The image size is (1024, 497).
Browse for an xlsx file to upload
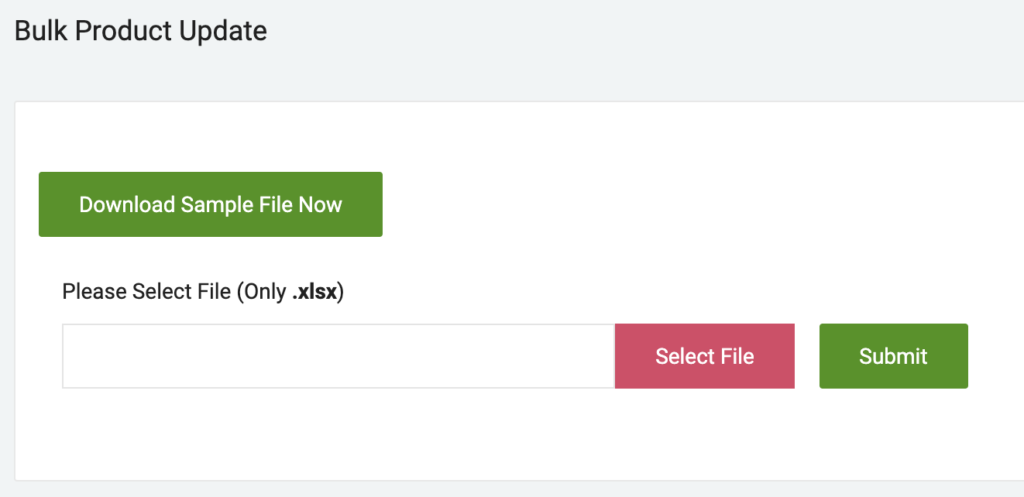[x=704, y=356]
